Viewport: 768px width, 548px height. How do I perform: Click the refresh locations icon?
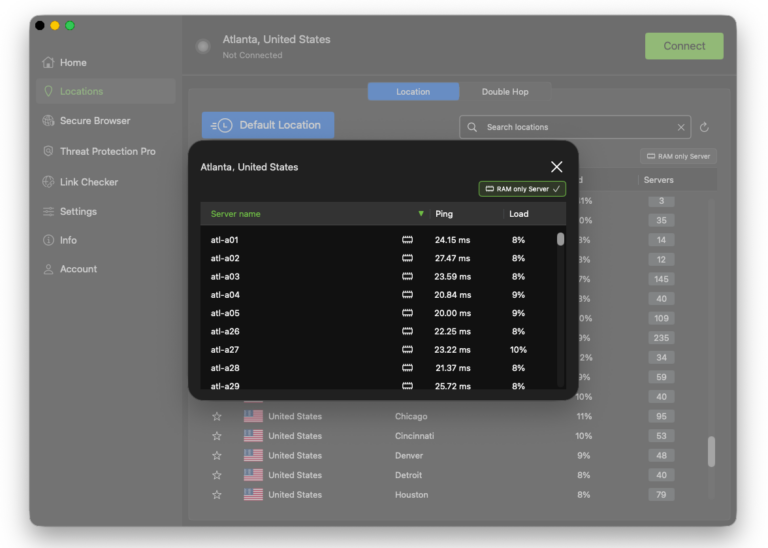coord(704,127)
